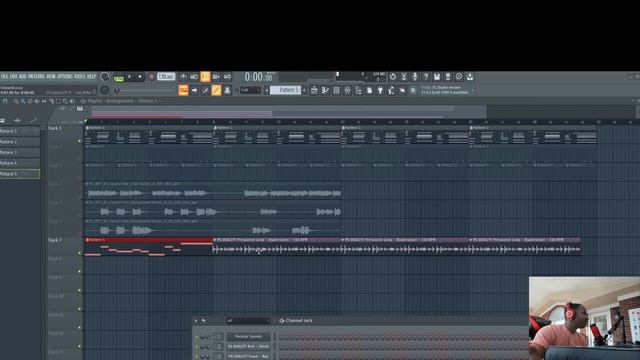Screen dimensions: 640x360
Task: Toggle the metronome icon
Action: (x=183, y=77)
